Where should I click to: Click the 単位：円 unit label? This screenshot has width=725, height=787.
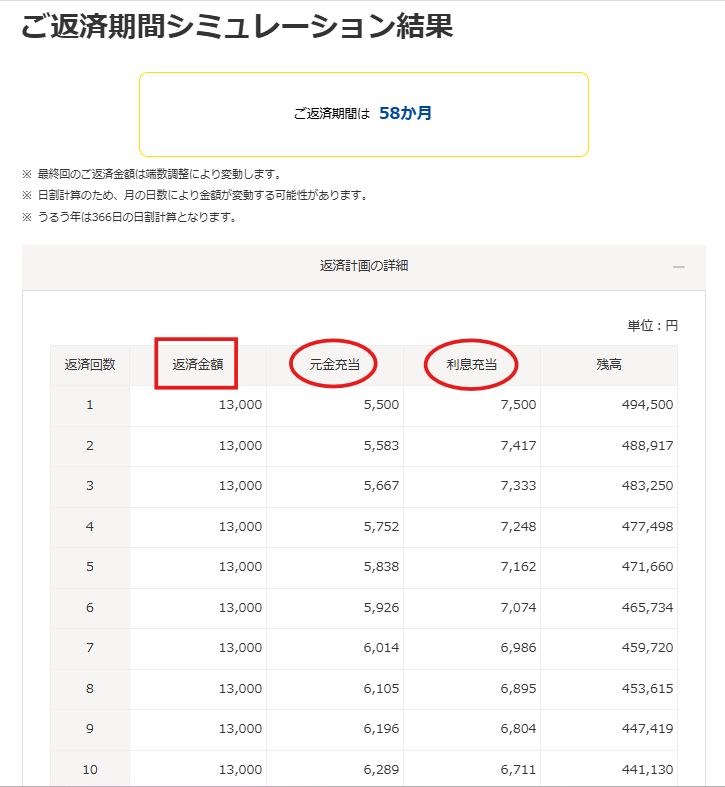coord(652,326)
